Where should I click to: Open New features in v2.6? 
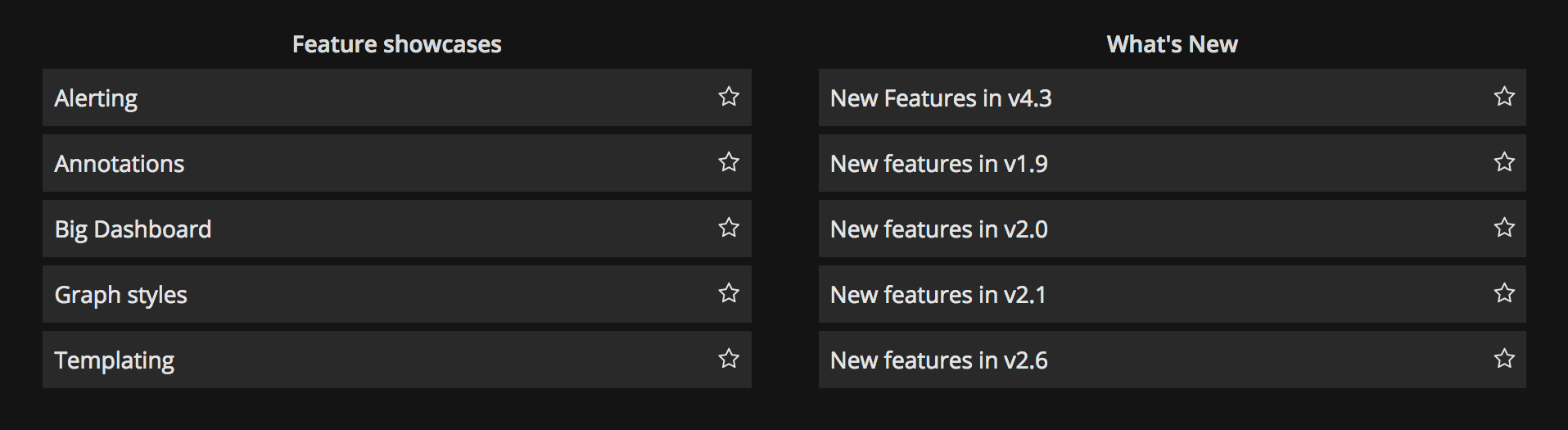click(939, 360)
